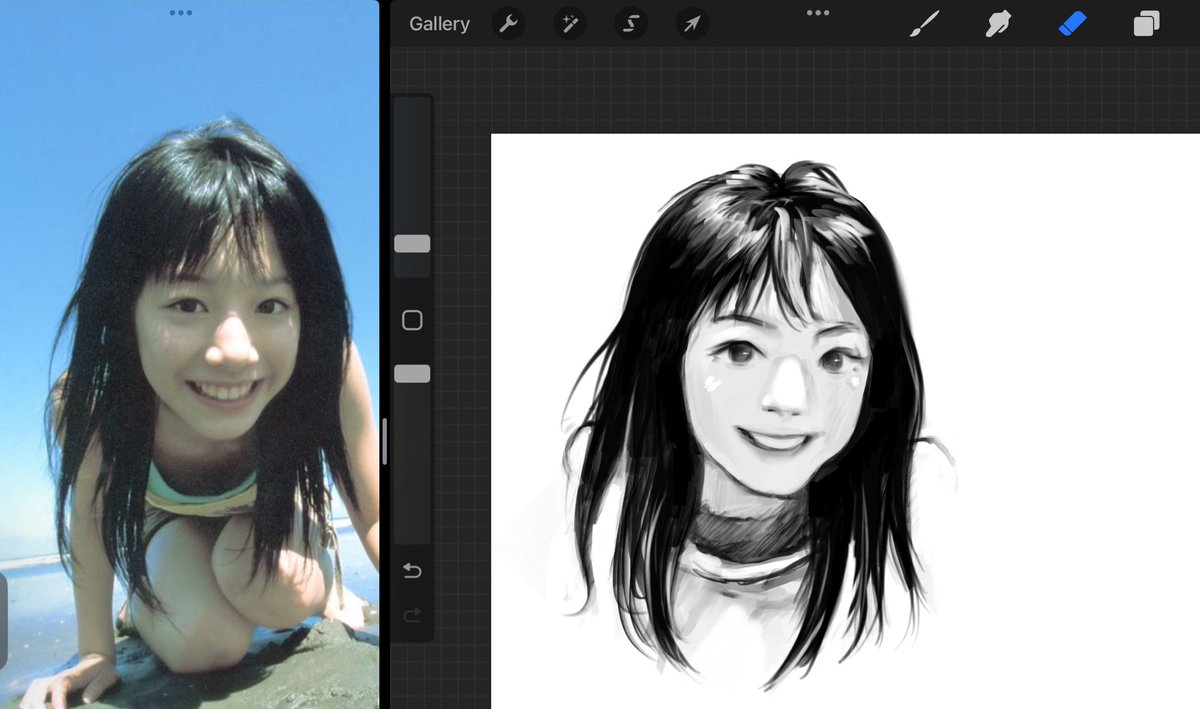Open the Actions menu with the wrench icon

click(509, 24)
